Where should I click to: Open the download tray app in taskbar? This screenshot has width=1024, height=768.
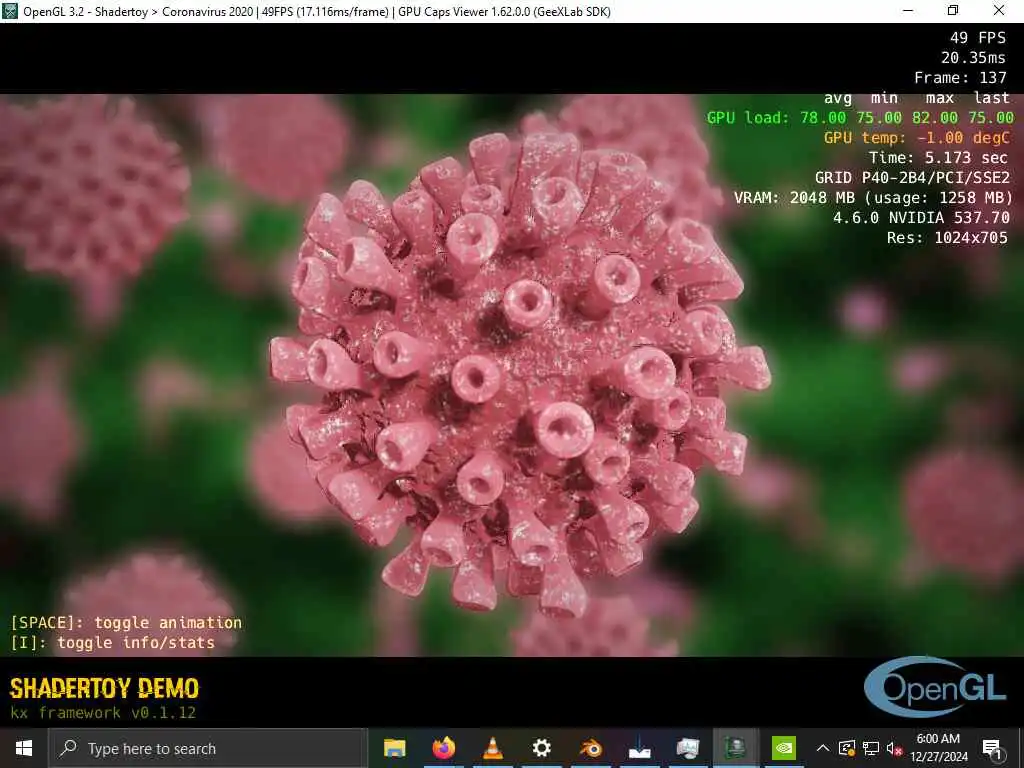point(639,748)
